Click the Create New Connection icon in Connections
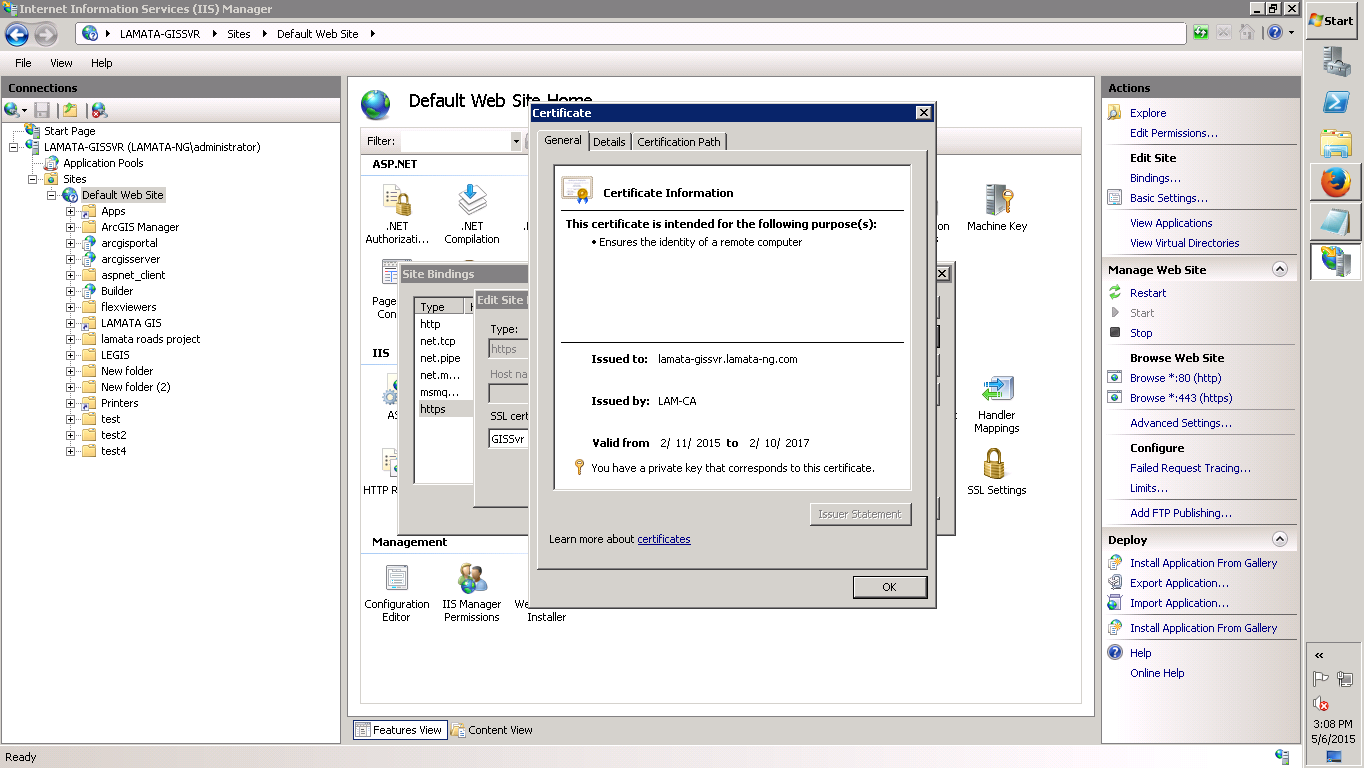The image size is (1364, 768). click(x=12, y=110)
